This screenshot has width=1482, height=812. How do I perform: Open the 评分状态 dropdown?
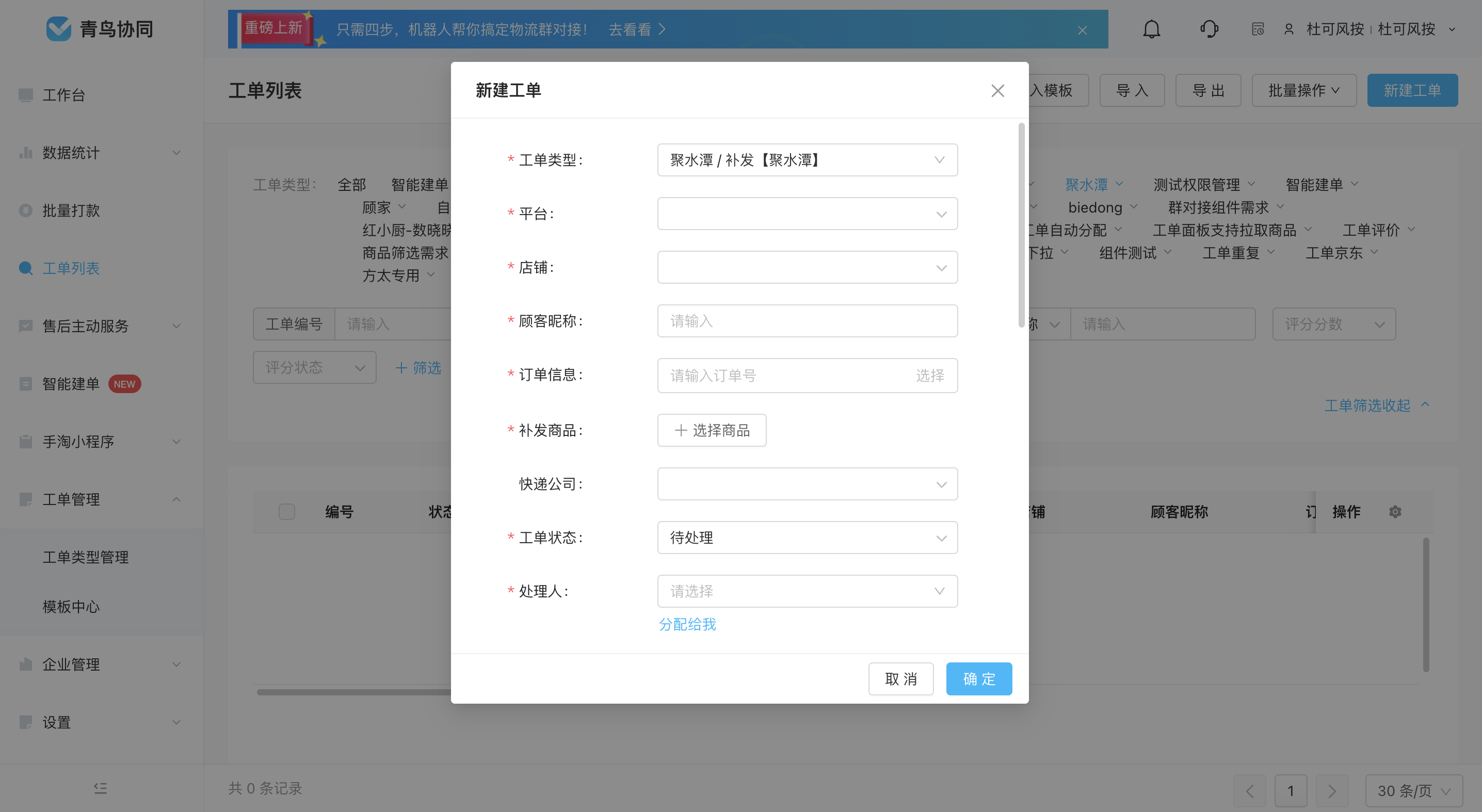pos(315,367)
